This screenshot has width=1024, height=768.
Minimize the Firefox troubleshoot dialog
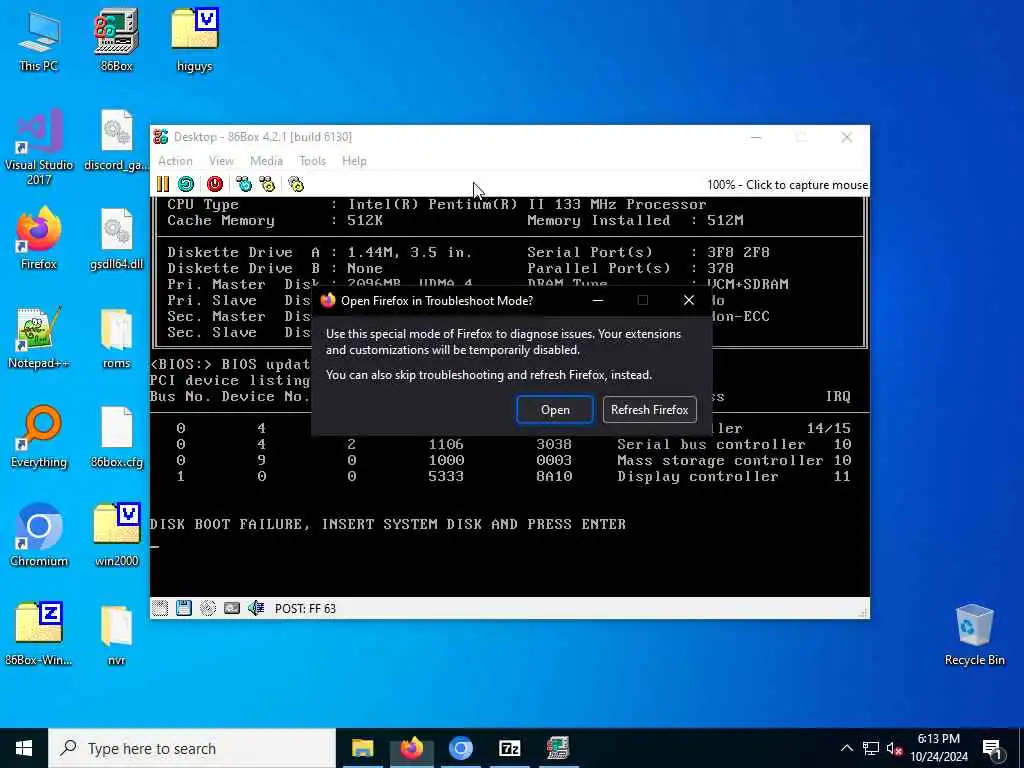[x=598, y=300]
